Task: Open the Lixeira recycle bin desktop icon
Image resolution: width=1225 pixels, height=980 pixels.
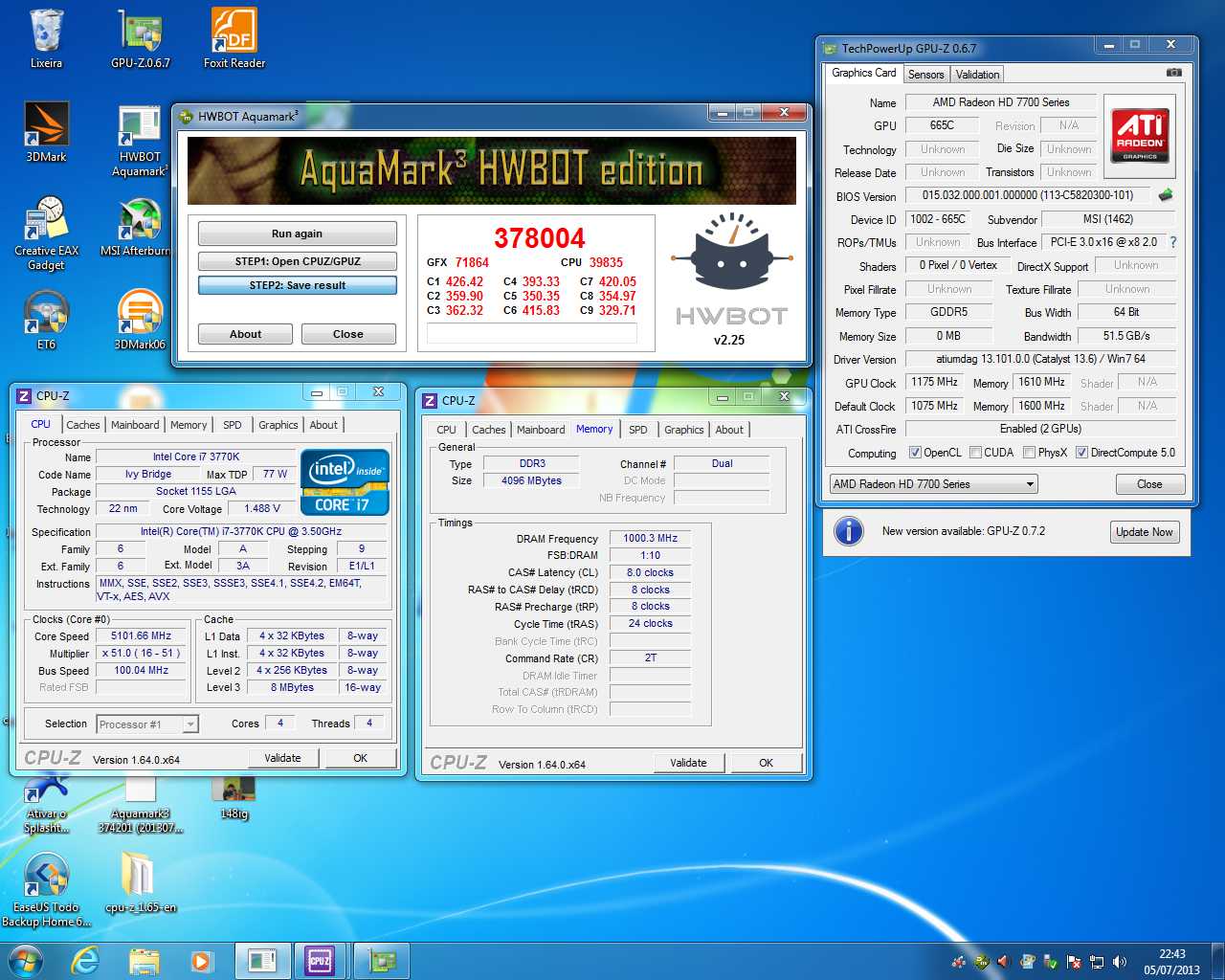Action: 46,38
